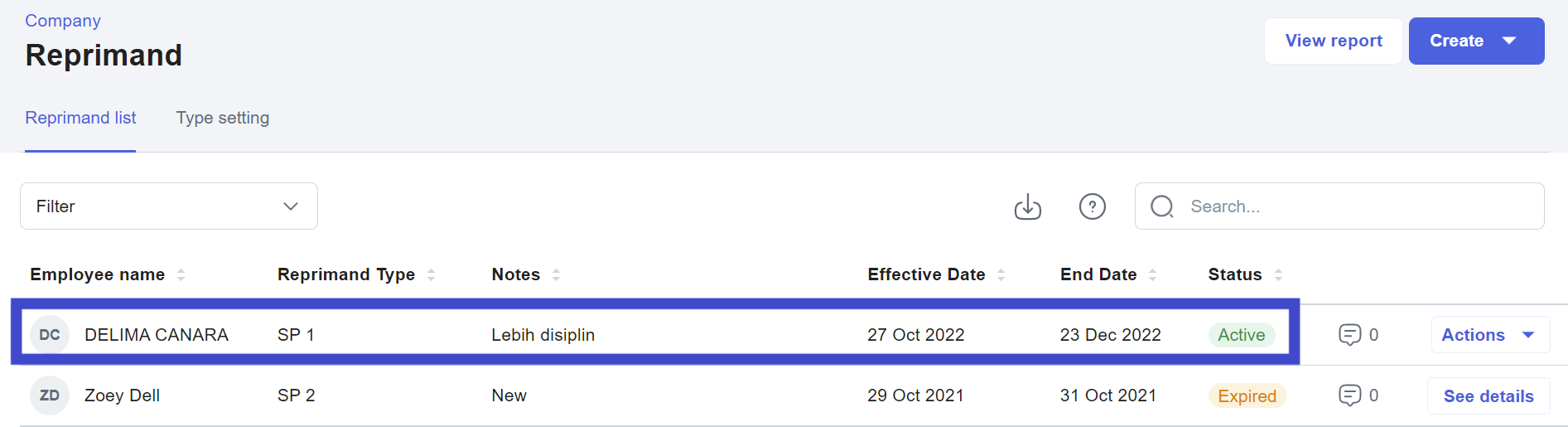Click the comment icon for Zoey Dell
Viewport: 1568px width, 427px height.
click(1349, 395)
